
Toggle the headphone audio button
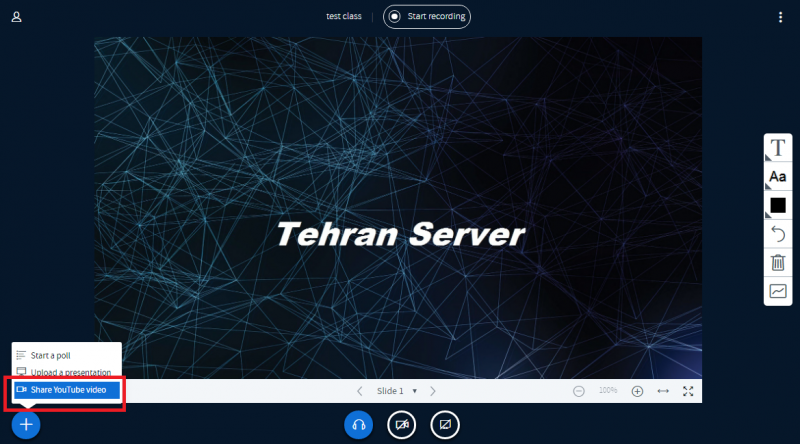click(358, 425)
